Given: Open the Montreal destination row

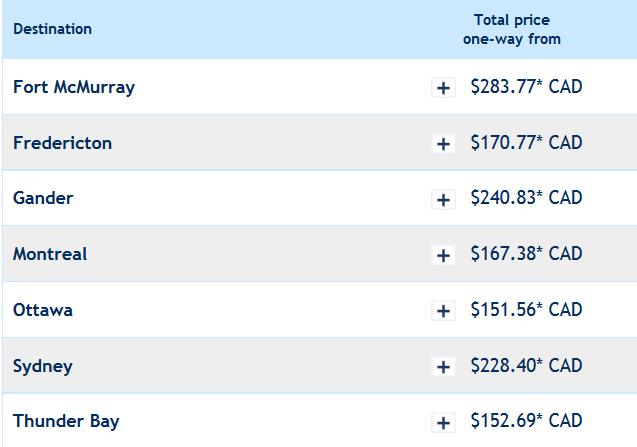Looking at the screenshot, I should pos(50,254).
